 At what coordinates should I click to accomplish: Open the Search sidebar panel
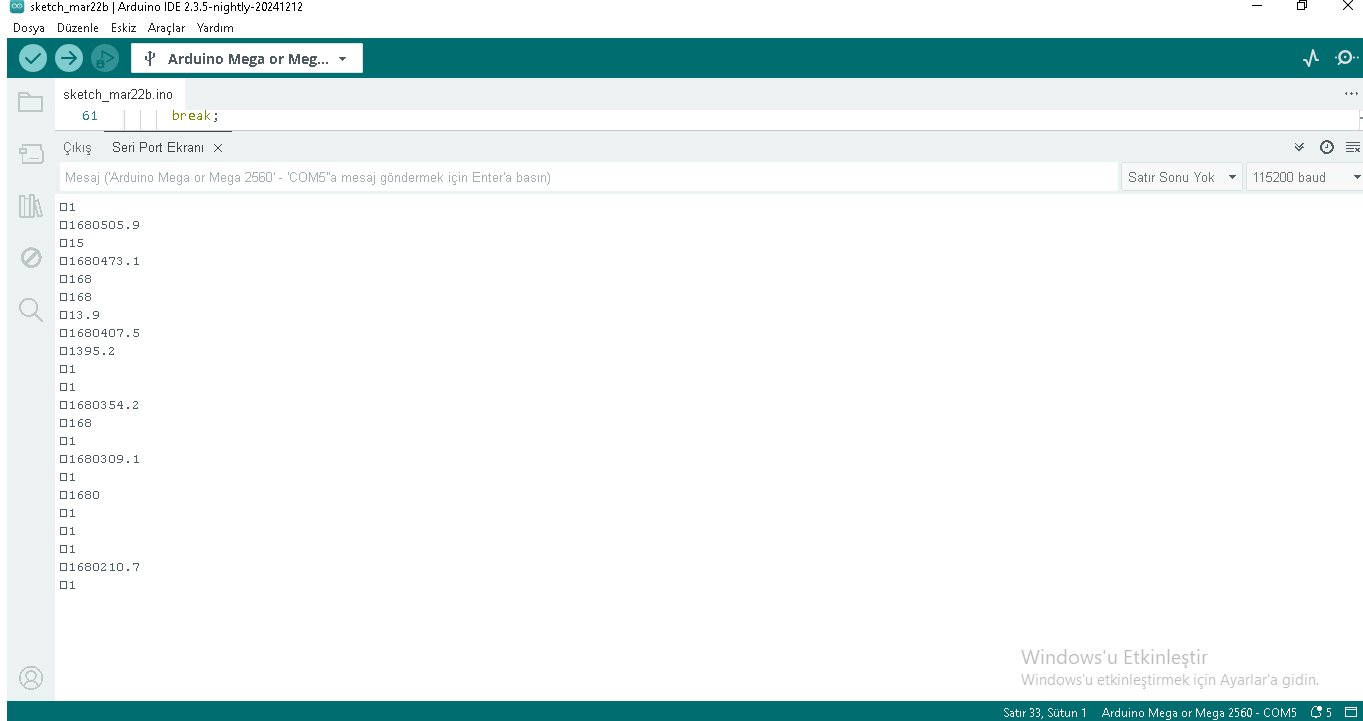30,309
